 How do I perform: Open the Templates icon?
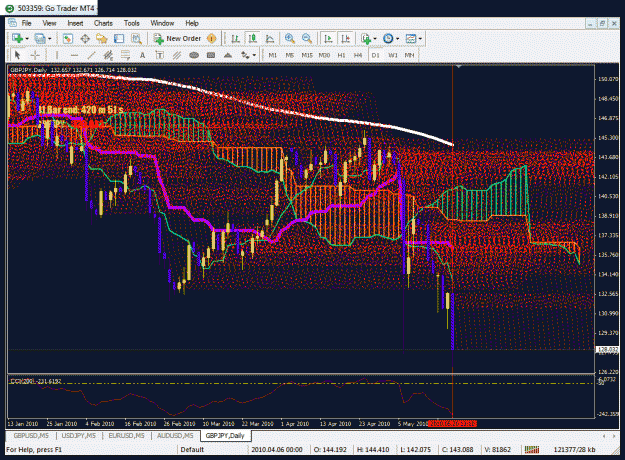411,38
